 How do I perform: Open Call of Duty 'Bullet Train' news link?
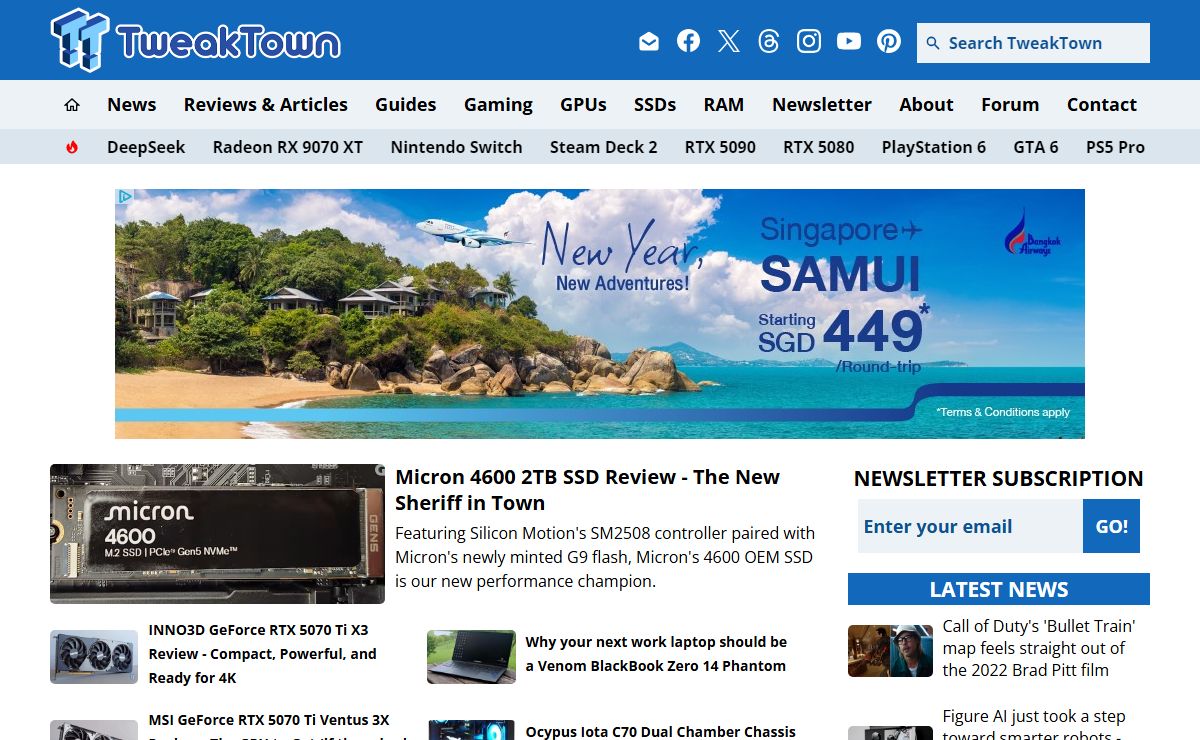[1039, 648]
